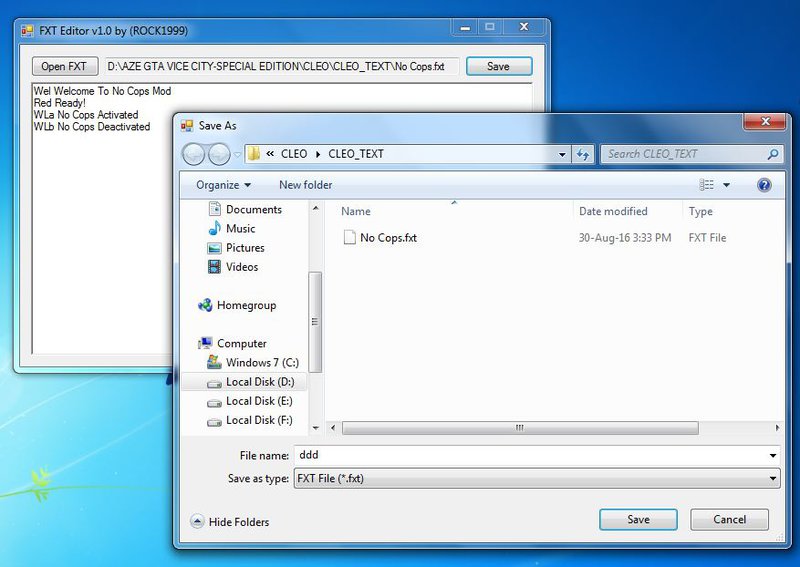
Task: Click the FXT Editor title bar icon
Action: (x=27, y=31)
